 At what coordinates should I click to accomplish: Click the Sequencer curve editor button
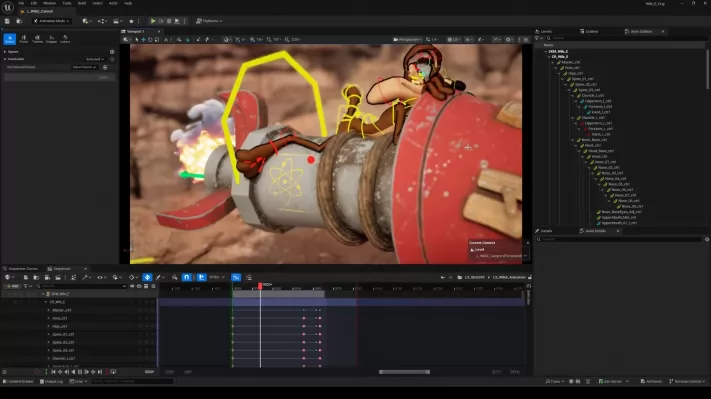(236, 277)
